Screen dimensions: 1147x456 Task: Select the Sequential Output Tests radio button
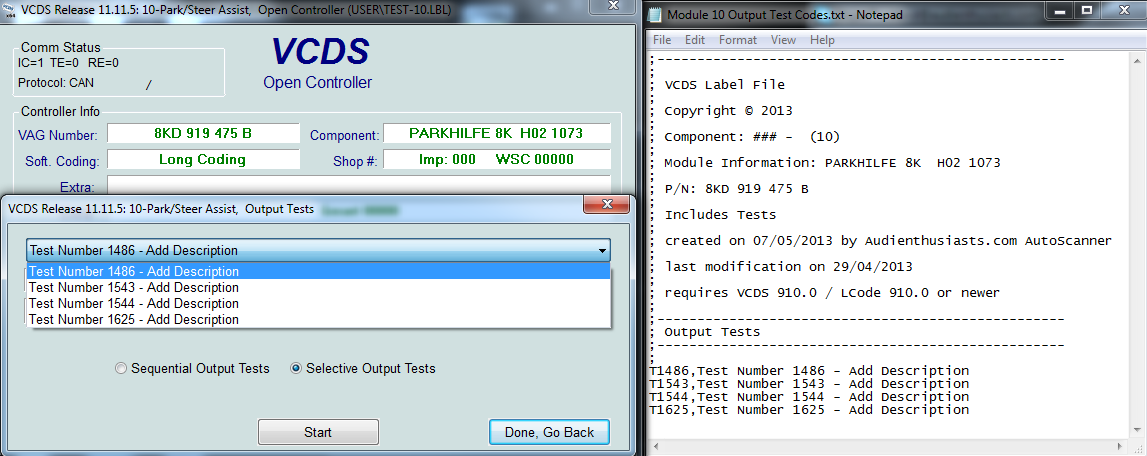click(x=122, y=369)
